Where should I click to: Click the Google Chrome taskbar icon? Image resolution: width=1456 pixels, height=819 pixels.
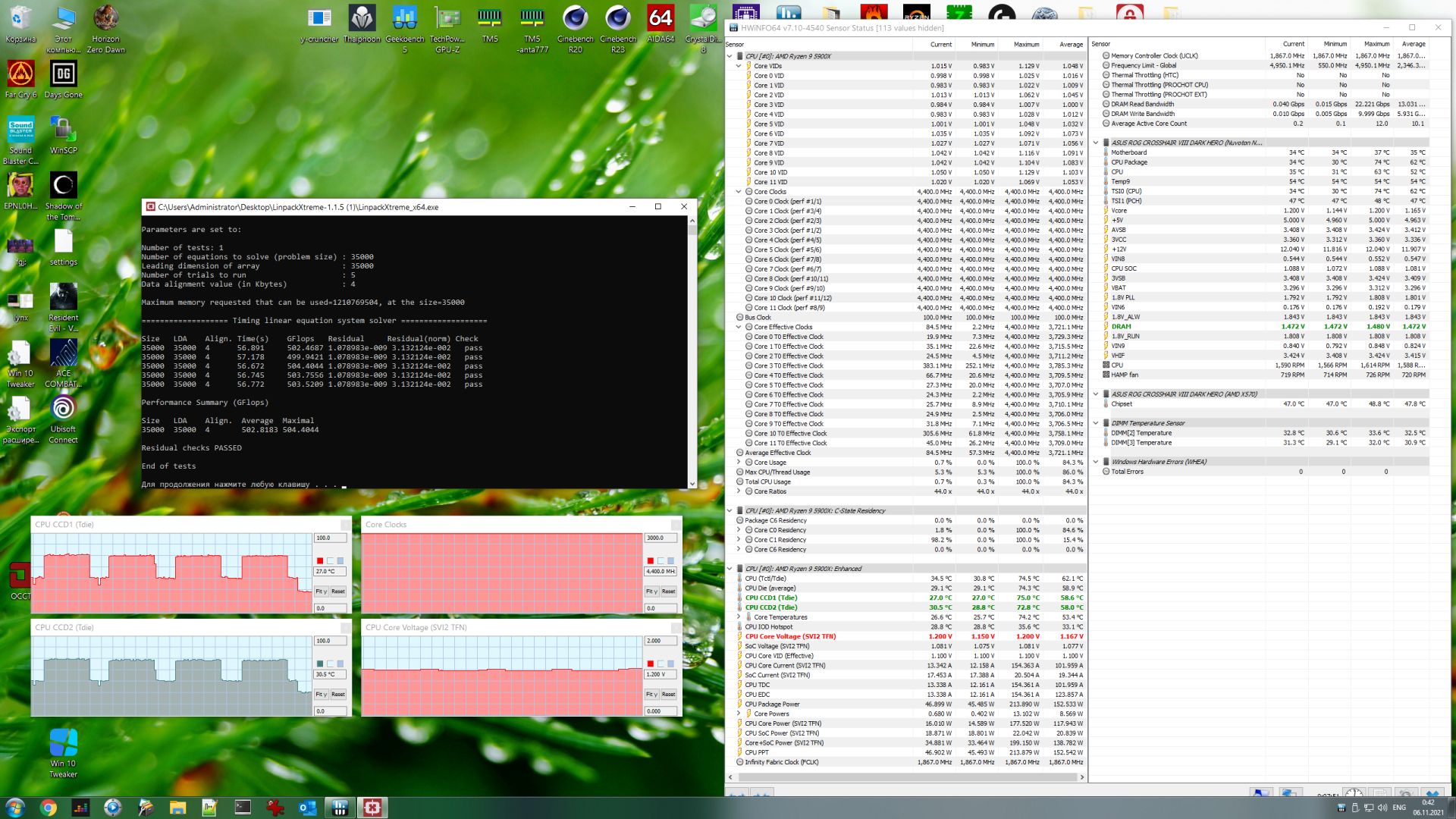[x=48, y=808]
